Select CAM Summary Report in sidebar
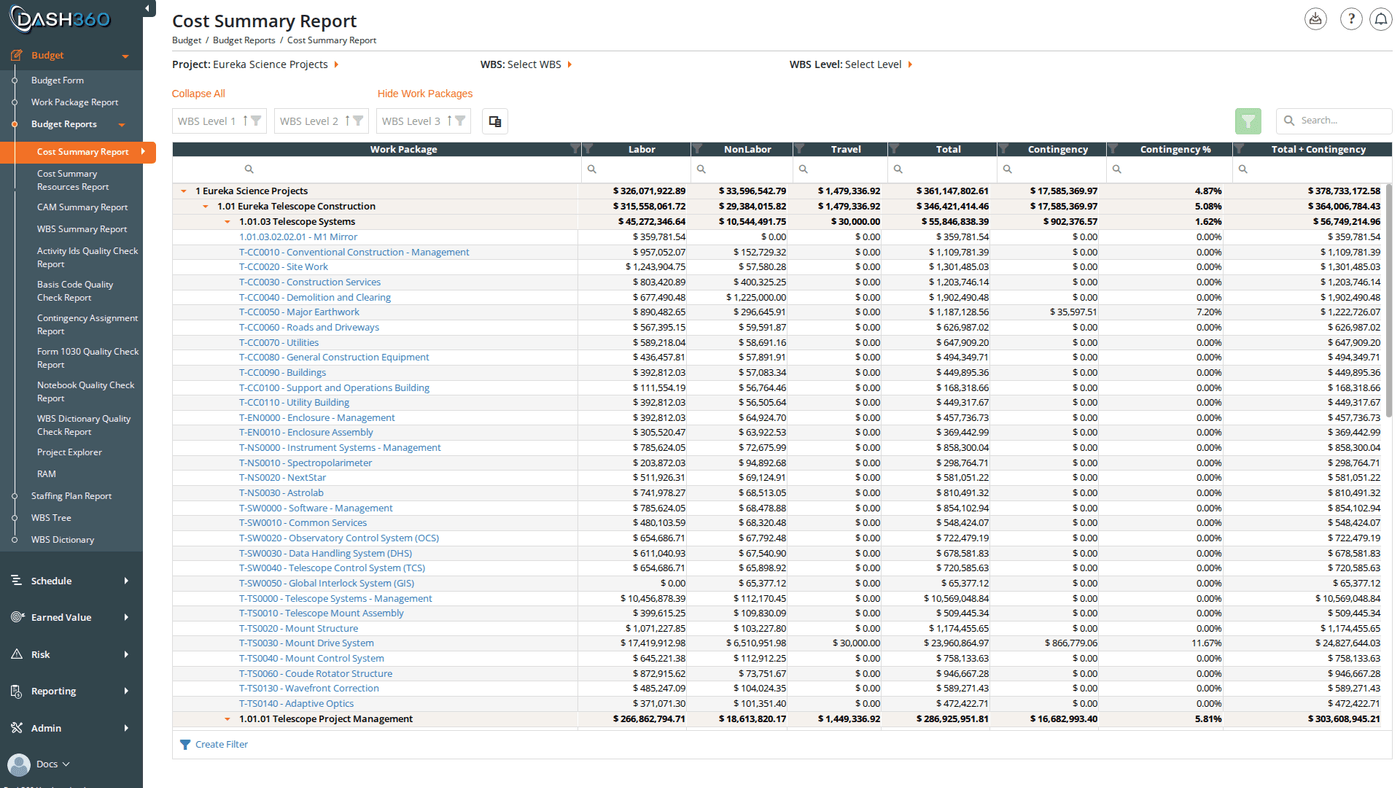Image resolution: width=1400 pixels, height=788 pixels. coord(82,207)
